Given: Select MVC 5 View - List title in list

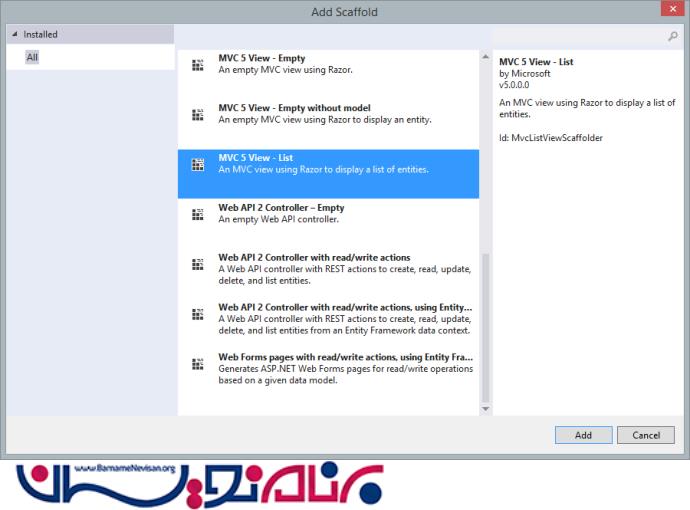Looking at the screenshot, I should click(255, 158).
